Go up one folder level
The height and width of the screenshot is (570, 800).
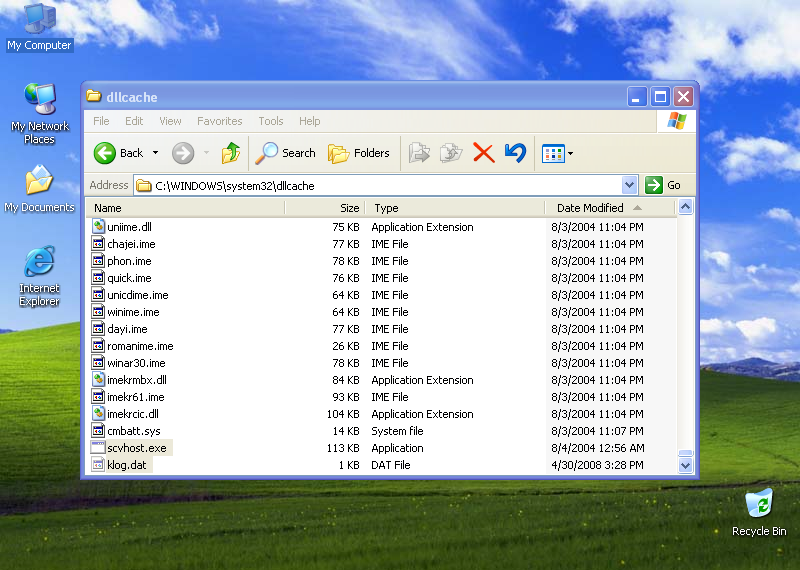(231, 153)
